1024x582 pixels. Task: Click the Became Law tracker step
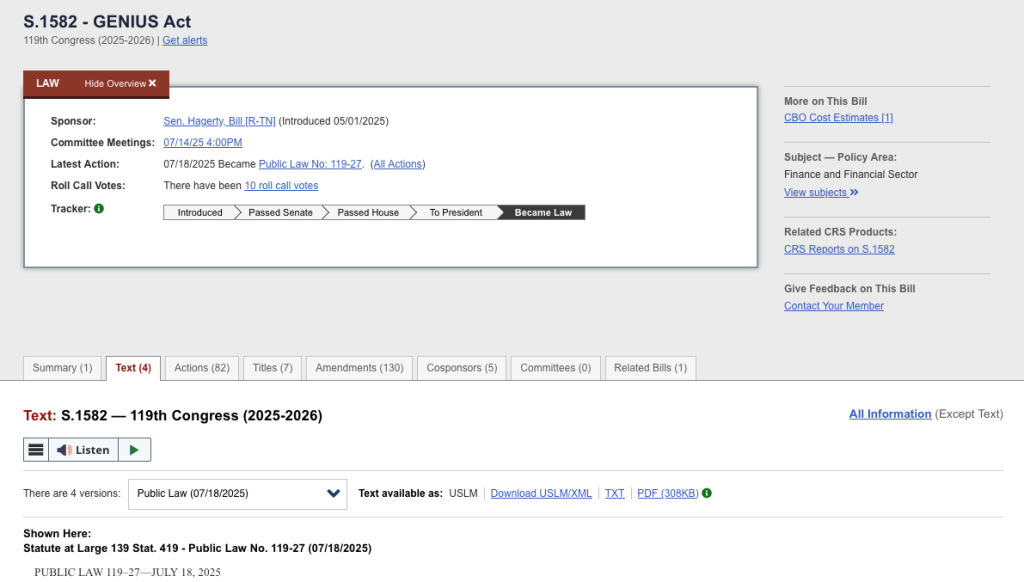(x=543, y=212)
